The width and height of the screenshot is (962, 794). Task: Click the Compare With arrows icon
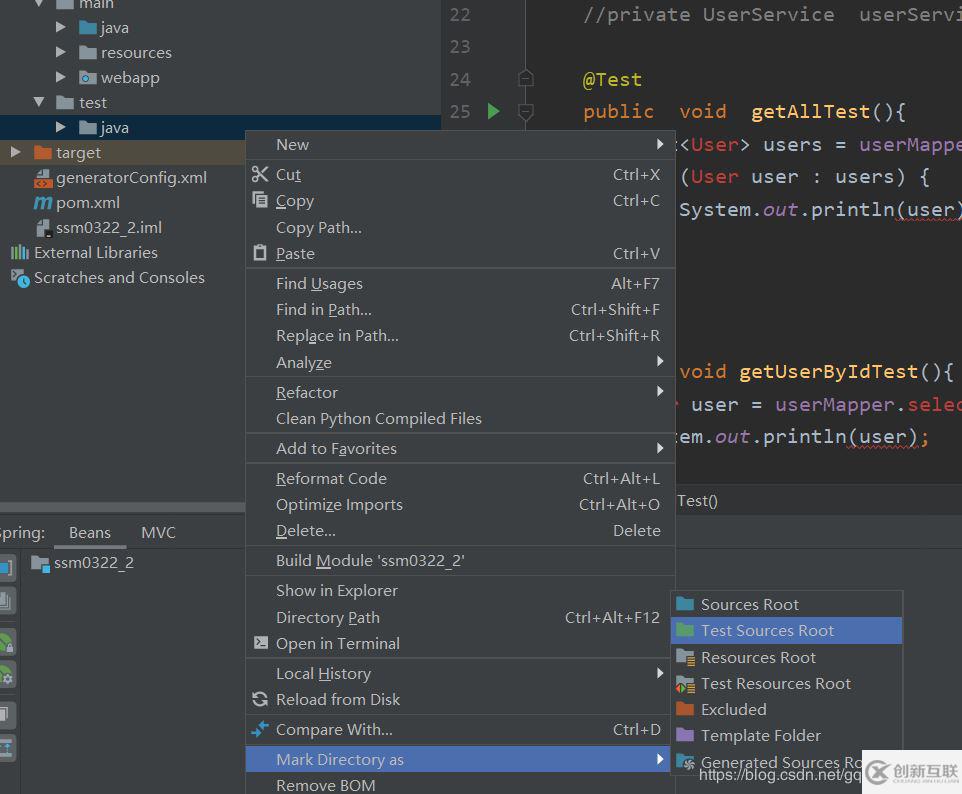[x=260, y=729]
